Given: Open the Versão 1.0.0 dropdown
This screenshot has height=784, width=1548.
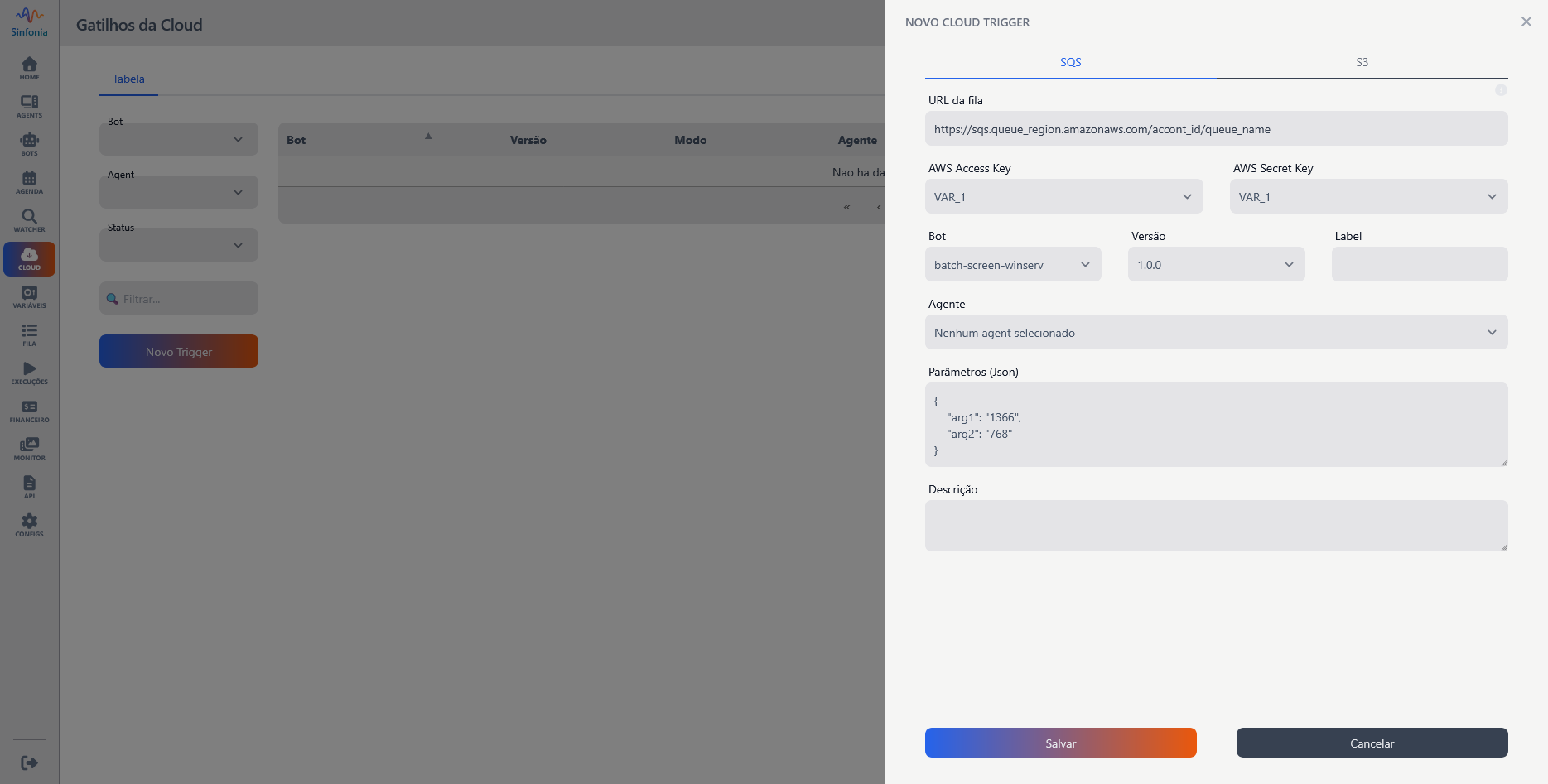Looking at the screenshot, I should tap(1216, 265).
